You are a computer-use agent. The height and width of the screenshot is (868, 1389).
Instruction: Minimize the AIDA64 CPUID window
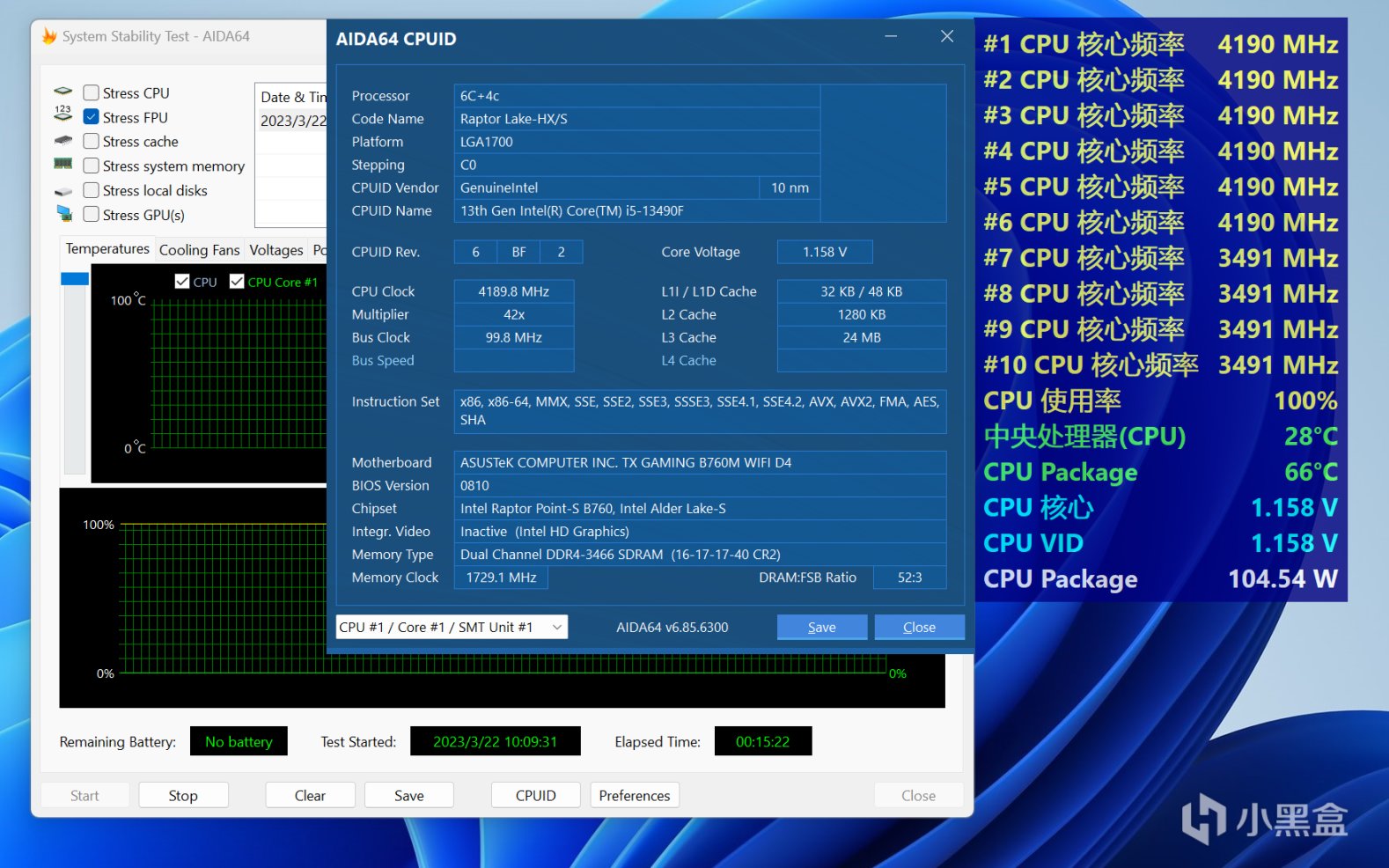pos(891,37)
